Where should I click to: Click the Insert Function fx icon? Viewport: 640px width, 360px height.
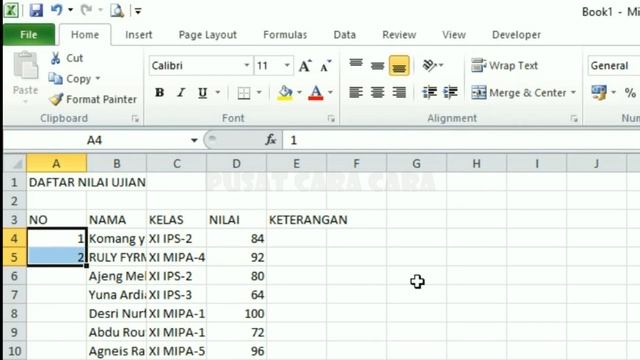click(x=271, y=140)
